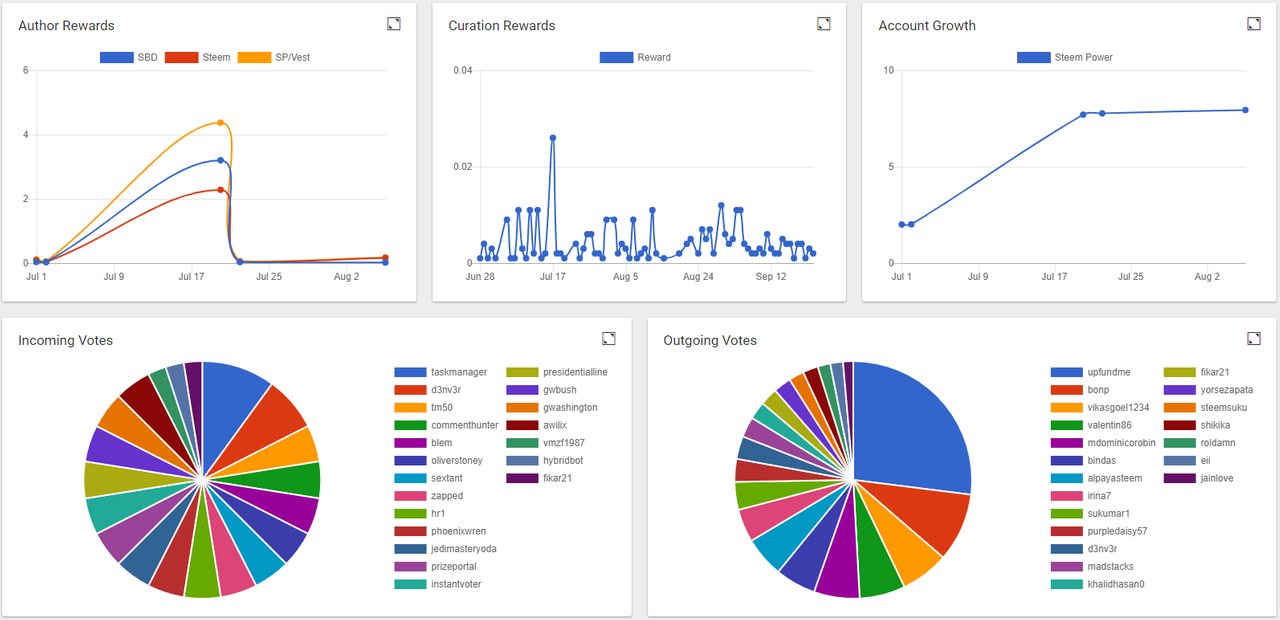Toggle the SBD series legend
This screenshot has height=620, width=1280.
[x=129, y=57]
